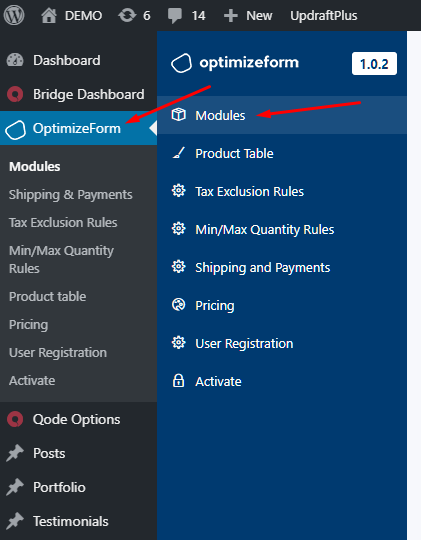Viewport: 421px width, 540px height.
Task: Open UpdraftPlus in the admin bar
Action: point(324,15)
